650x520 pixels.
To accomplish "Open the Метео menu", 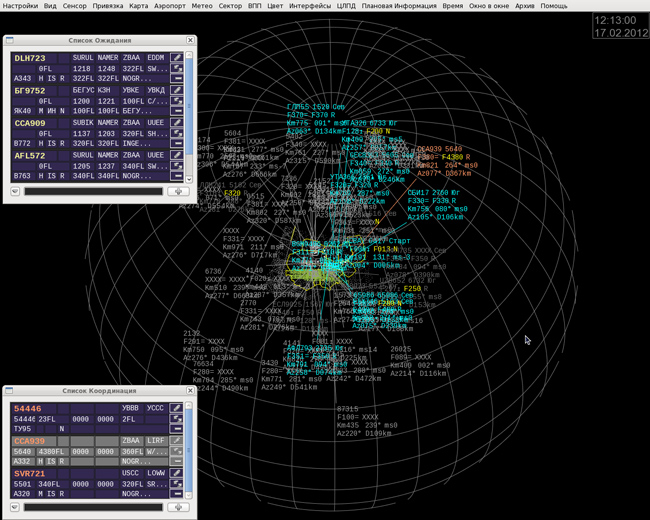I will point(202,6).
